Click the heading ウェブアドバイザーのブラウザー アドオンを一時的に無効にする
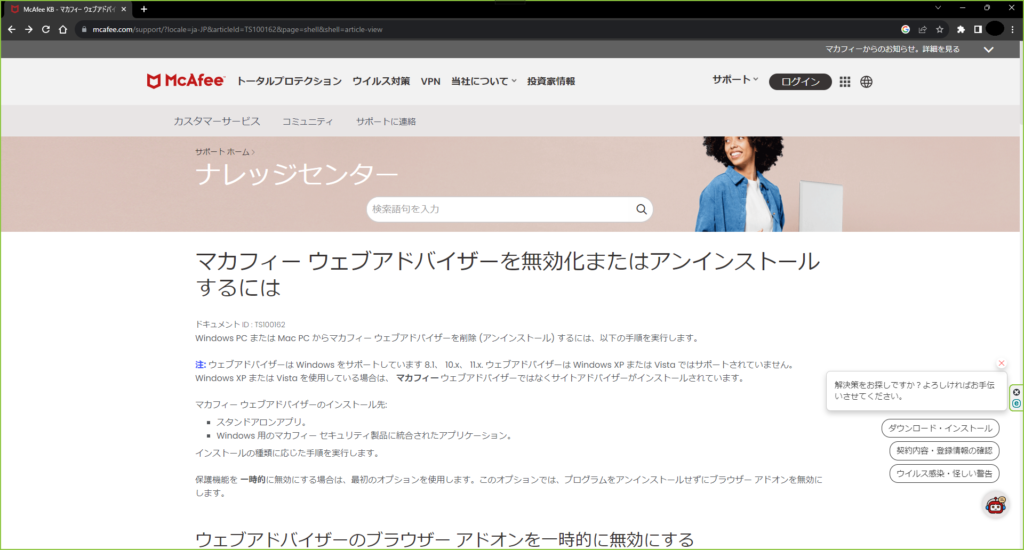This screenshot has width=1024, height=550. tap(444, 539)
